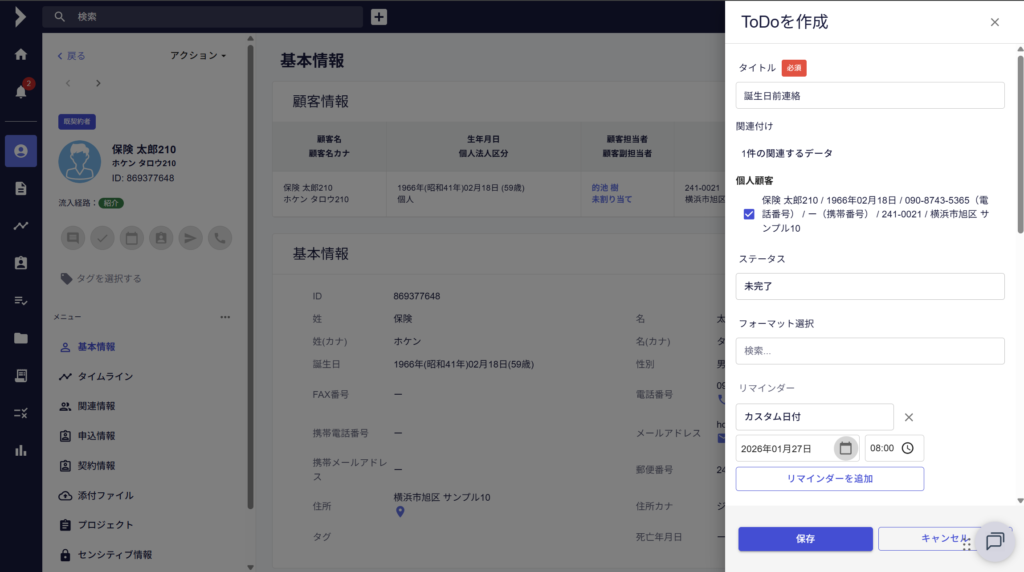The height and width of the screenshot is (572, 1024).
Task: Open the chat support bubble icon
Action: coord(994,541)
